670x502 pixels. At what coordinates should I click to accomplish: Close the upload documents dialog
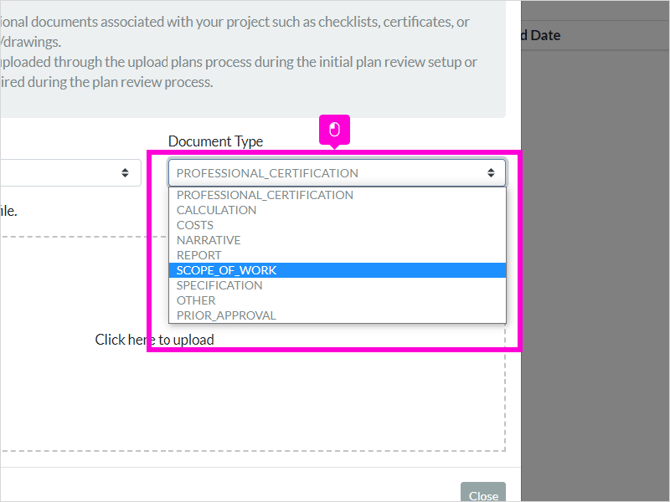coord(483,493)
